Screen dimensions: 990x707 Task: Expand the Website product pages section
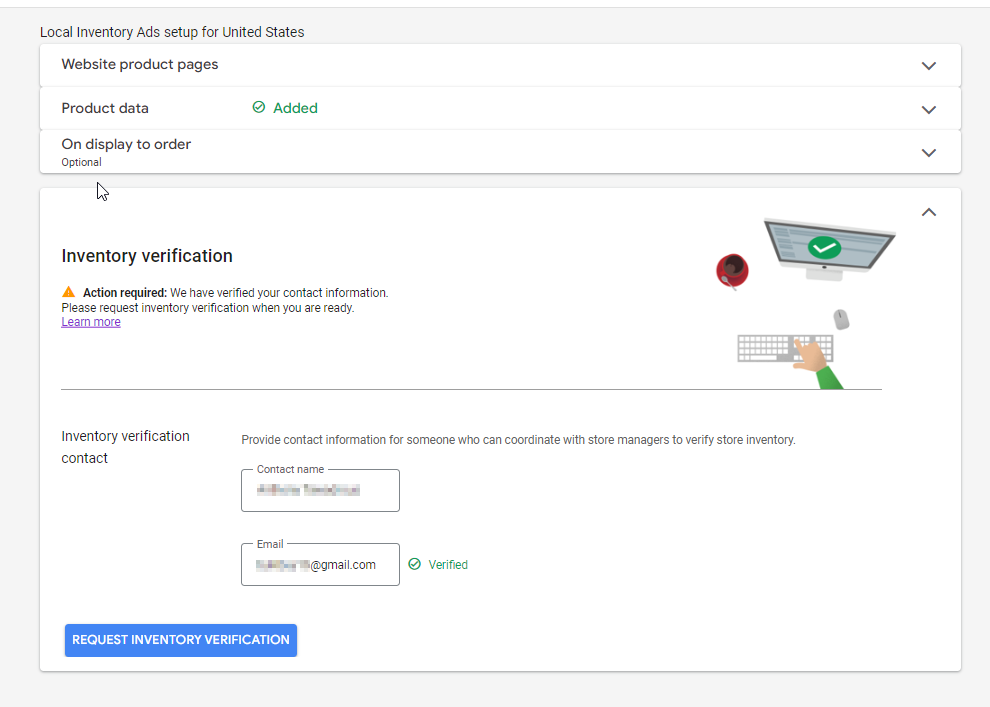928,65
